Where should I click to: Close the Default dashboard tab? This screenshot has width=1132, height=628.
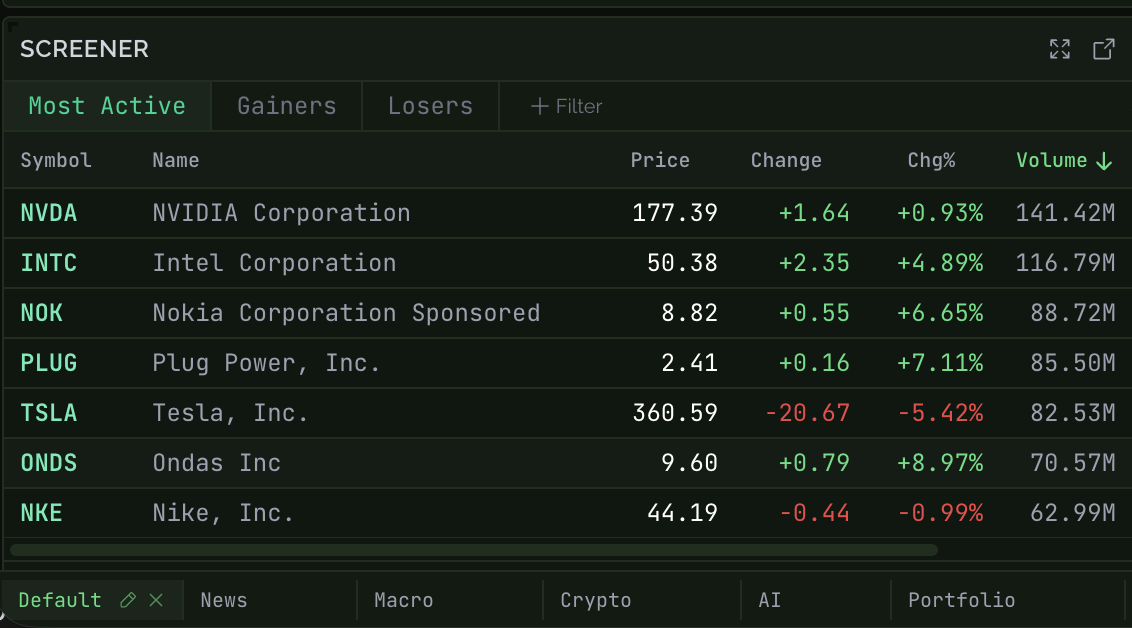(x=156, y=600)
